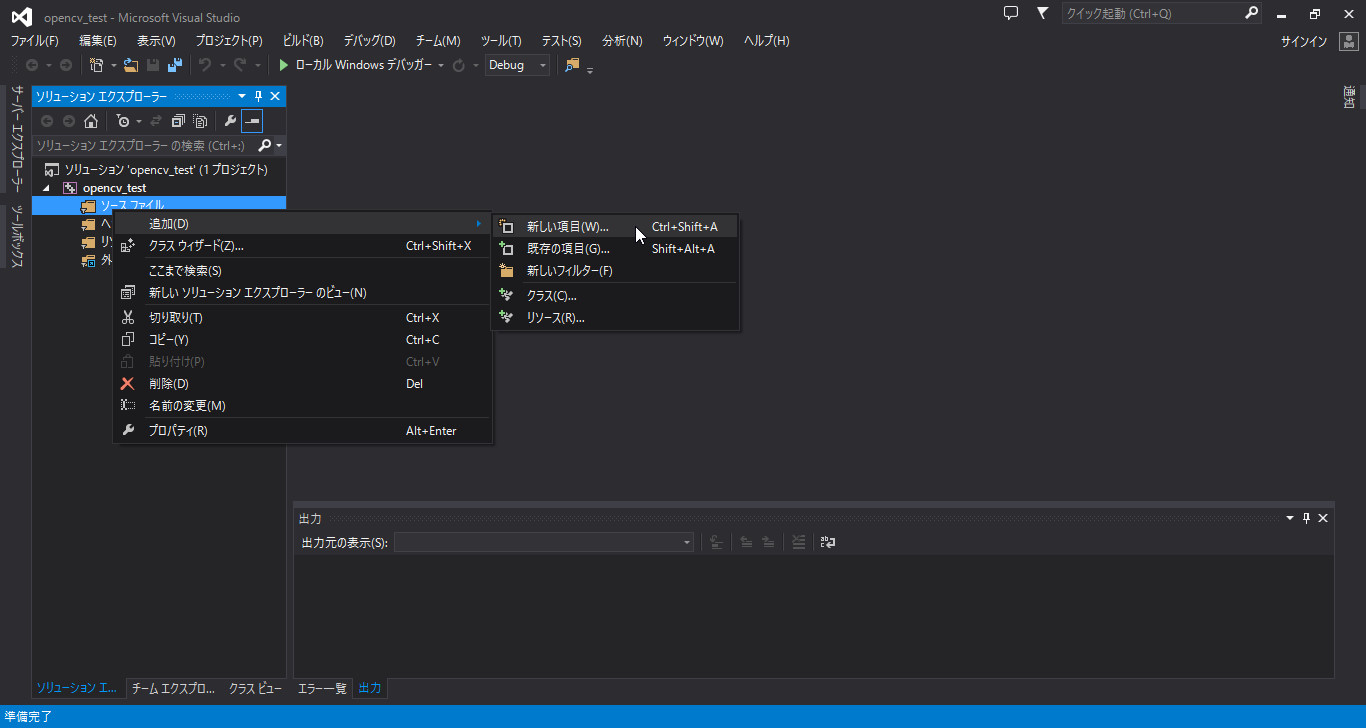
Task: Click Sync with Active Document icon
Action: (156, 121)
